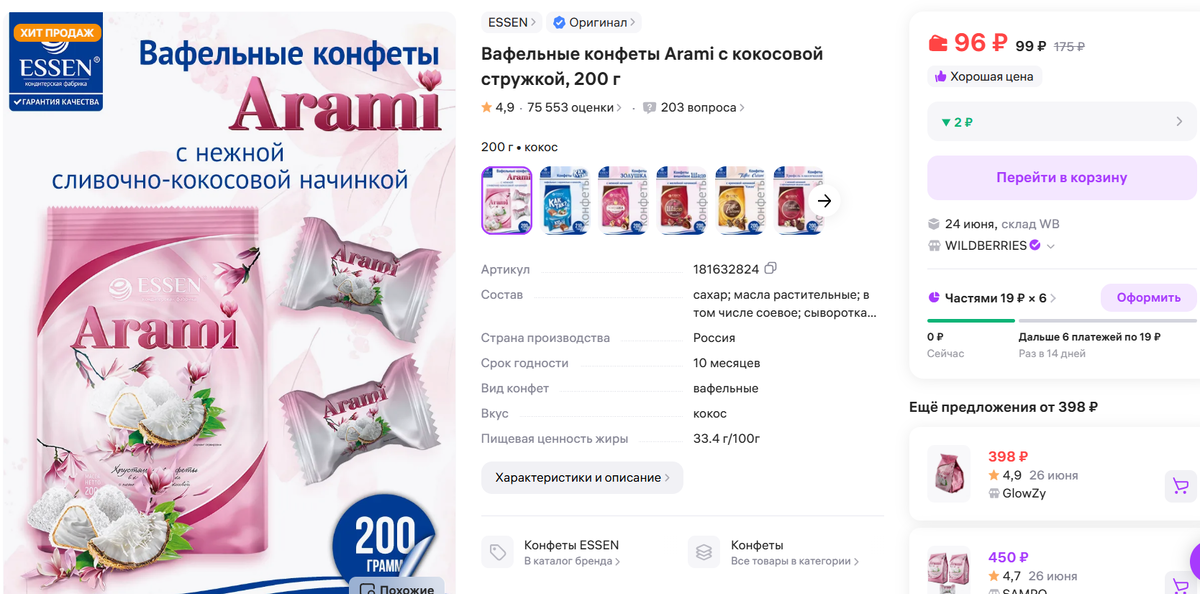Select the Kit Kat style blue candy thumbnail
Image resolution: width=1200 pixels, height=594 pixels.
(565, 201)
